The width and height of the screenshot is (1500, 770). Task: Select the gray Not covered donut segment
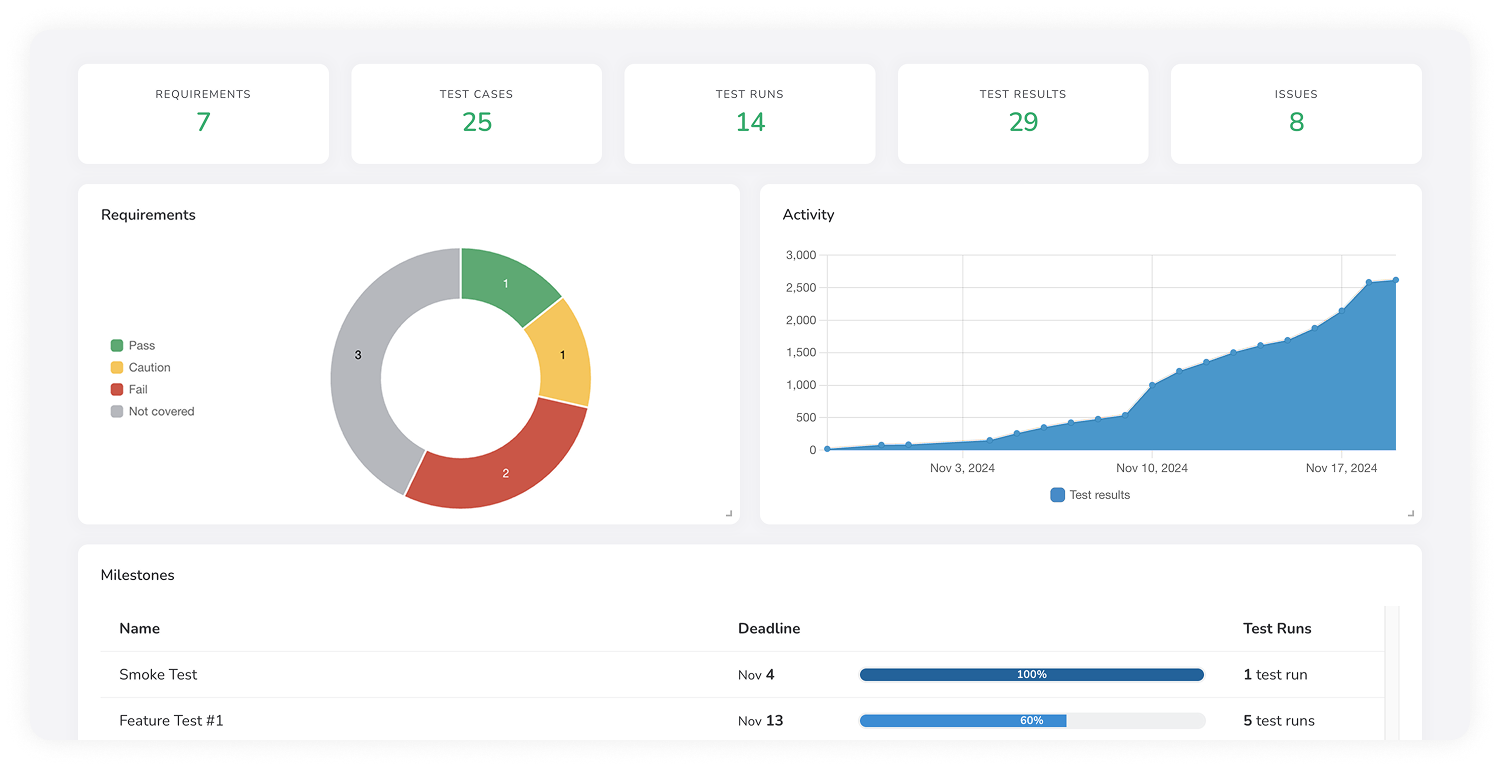pyautogui.click(x=357, y=354)
